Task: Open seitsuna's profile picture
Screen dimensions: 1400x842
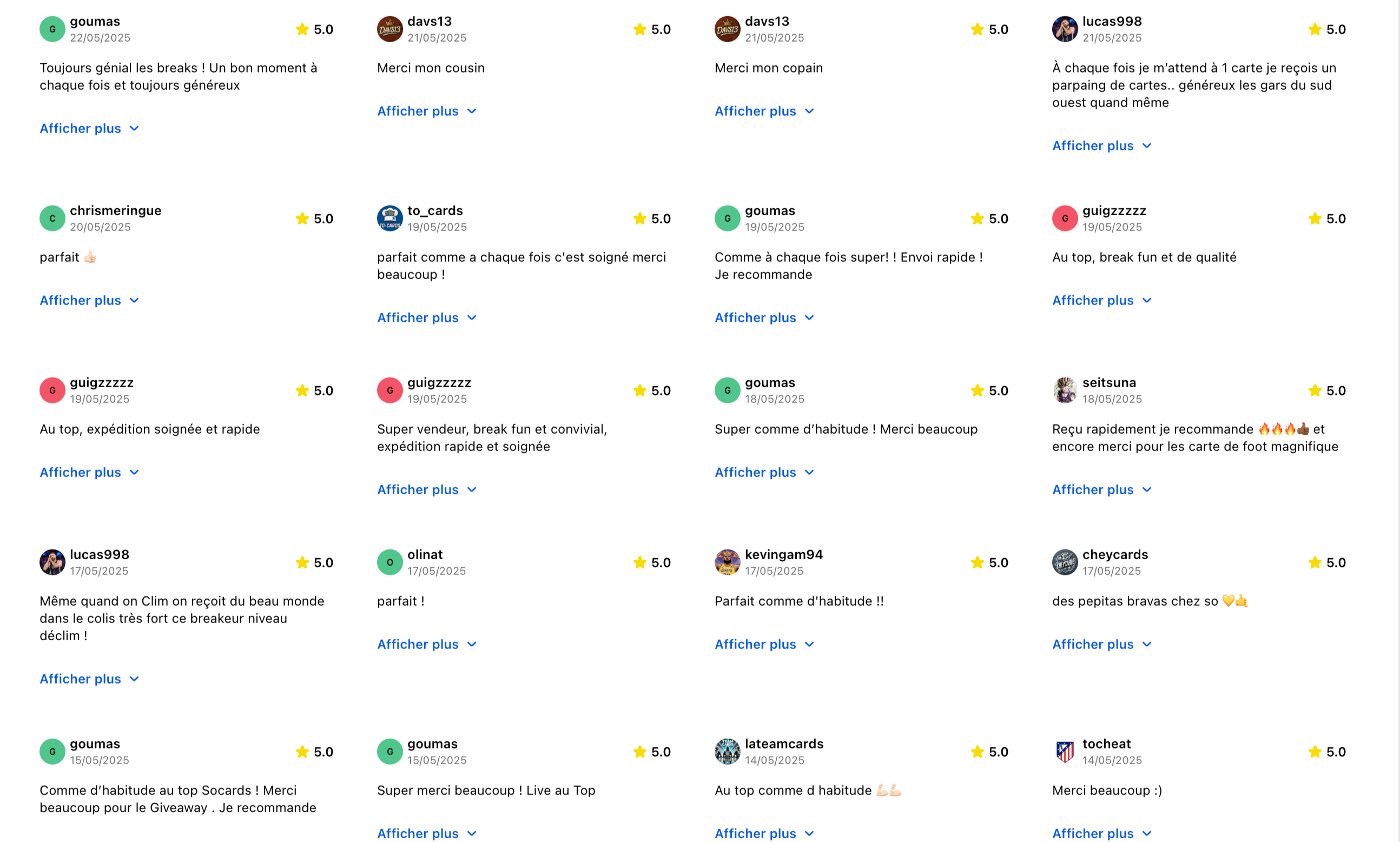Action: tap(1065, 390)
